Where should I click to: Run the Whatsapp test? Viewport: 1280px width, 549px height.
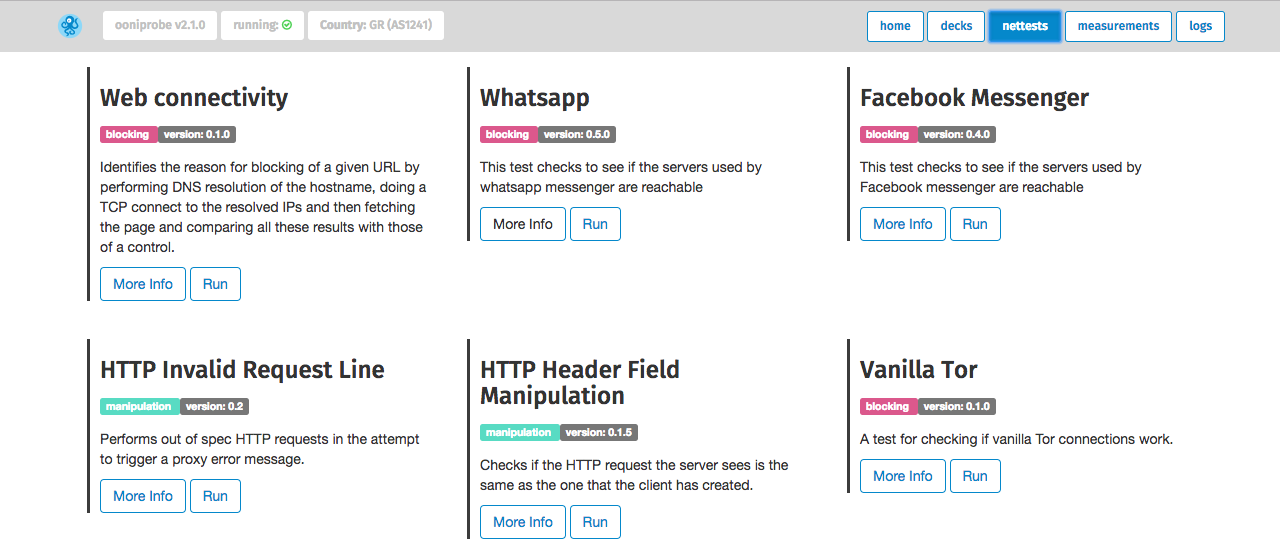(595, 224)
